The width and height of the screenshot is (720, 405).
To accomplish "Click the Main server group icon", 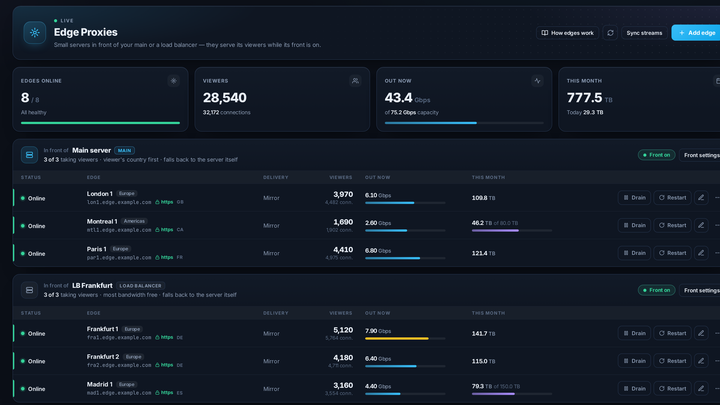I will (x=29, y=155).
